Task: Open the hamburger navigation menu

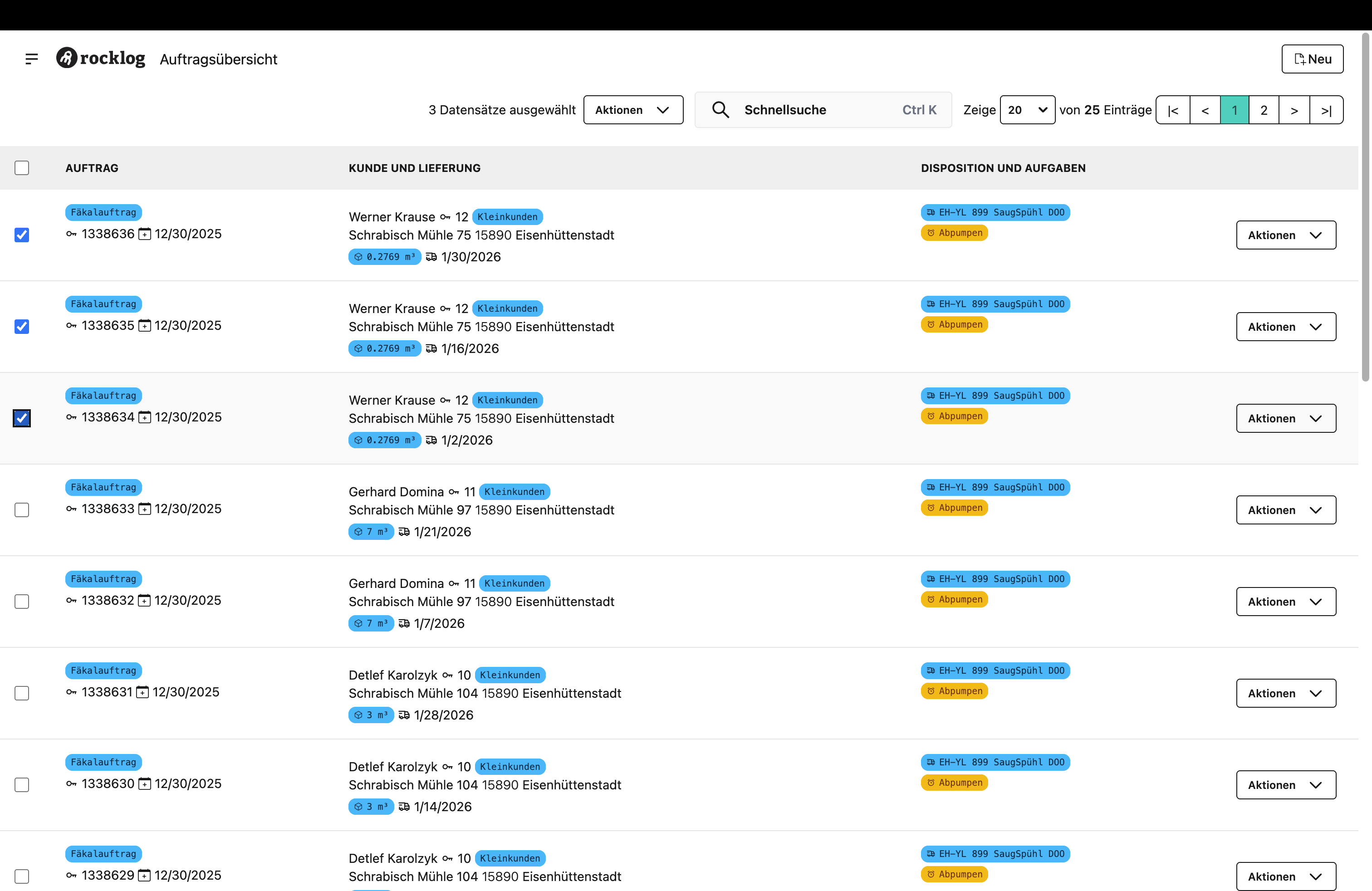Action: pyautogui.click(x=32, y=59)
